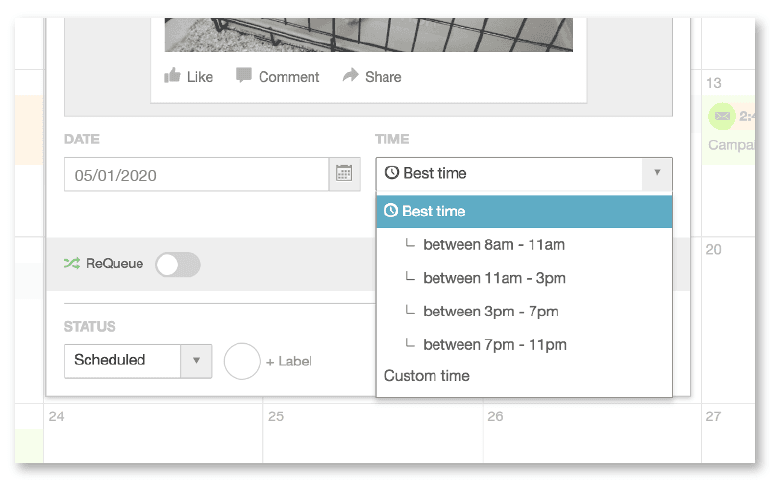
Task: Choose between 3pm - 7pm
Action: (524, 311)
